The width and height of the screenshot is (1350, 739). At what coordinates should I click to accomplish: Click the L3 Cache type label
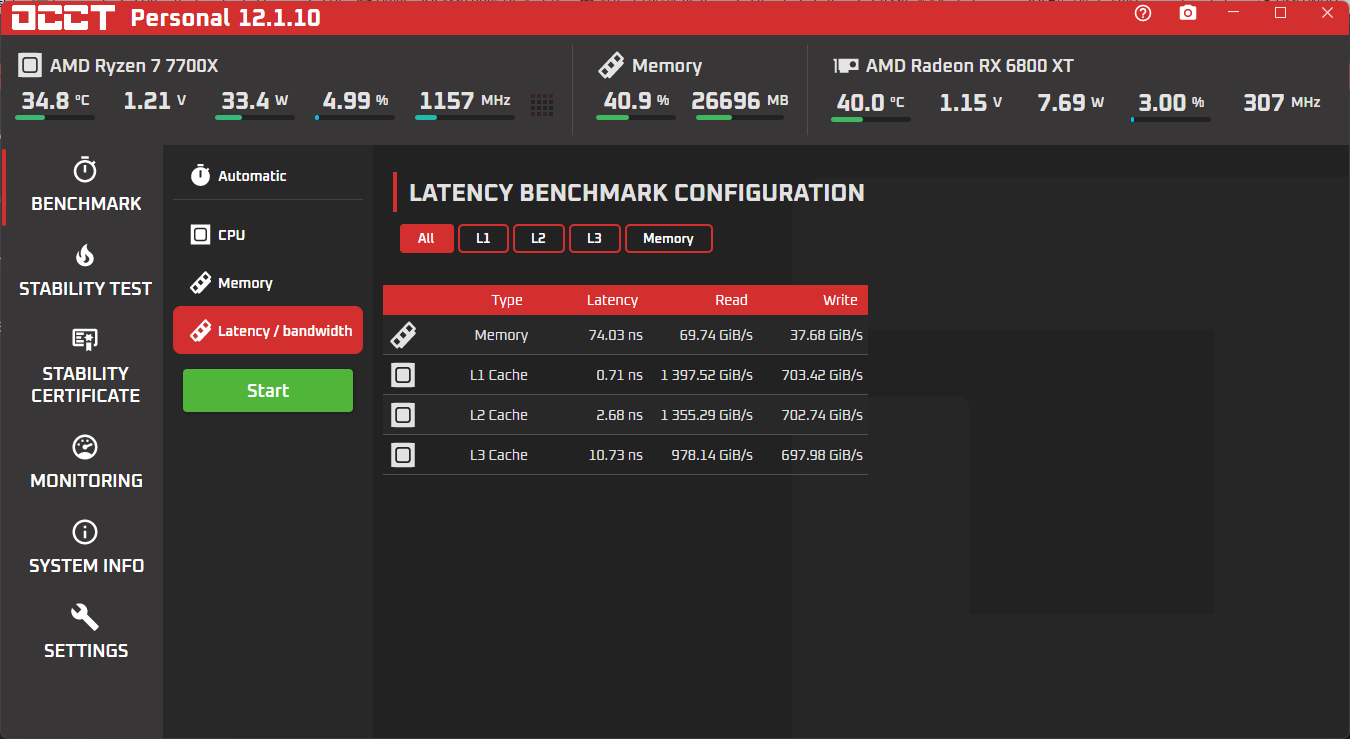click(x=498, y=455)
